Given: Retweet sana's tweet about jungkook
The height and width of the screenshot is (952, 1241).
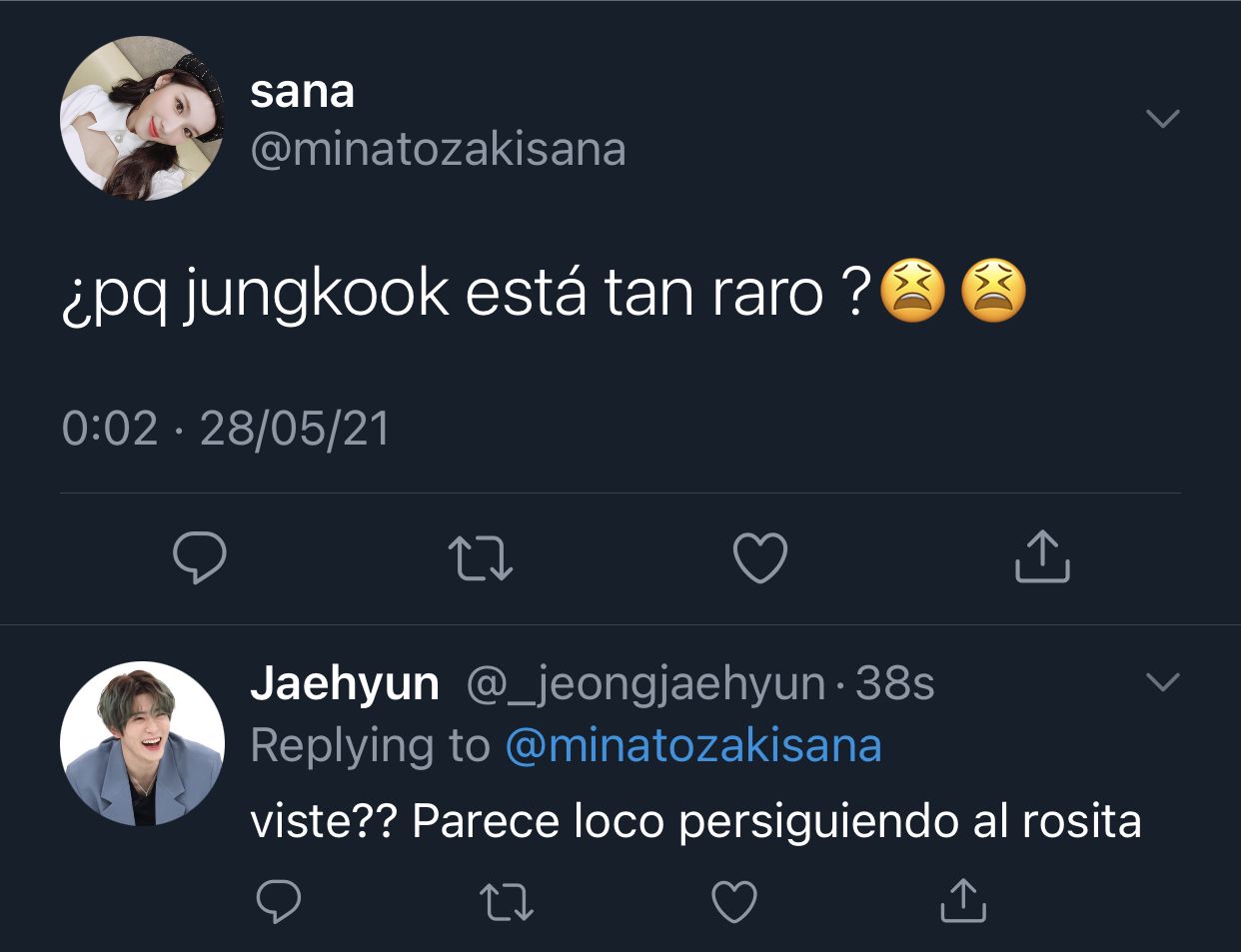Looking at the screenshot, I should [x=480, y=558].
